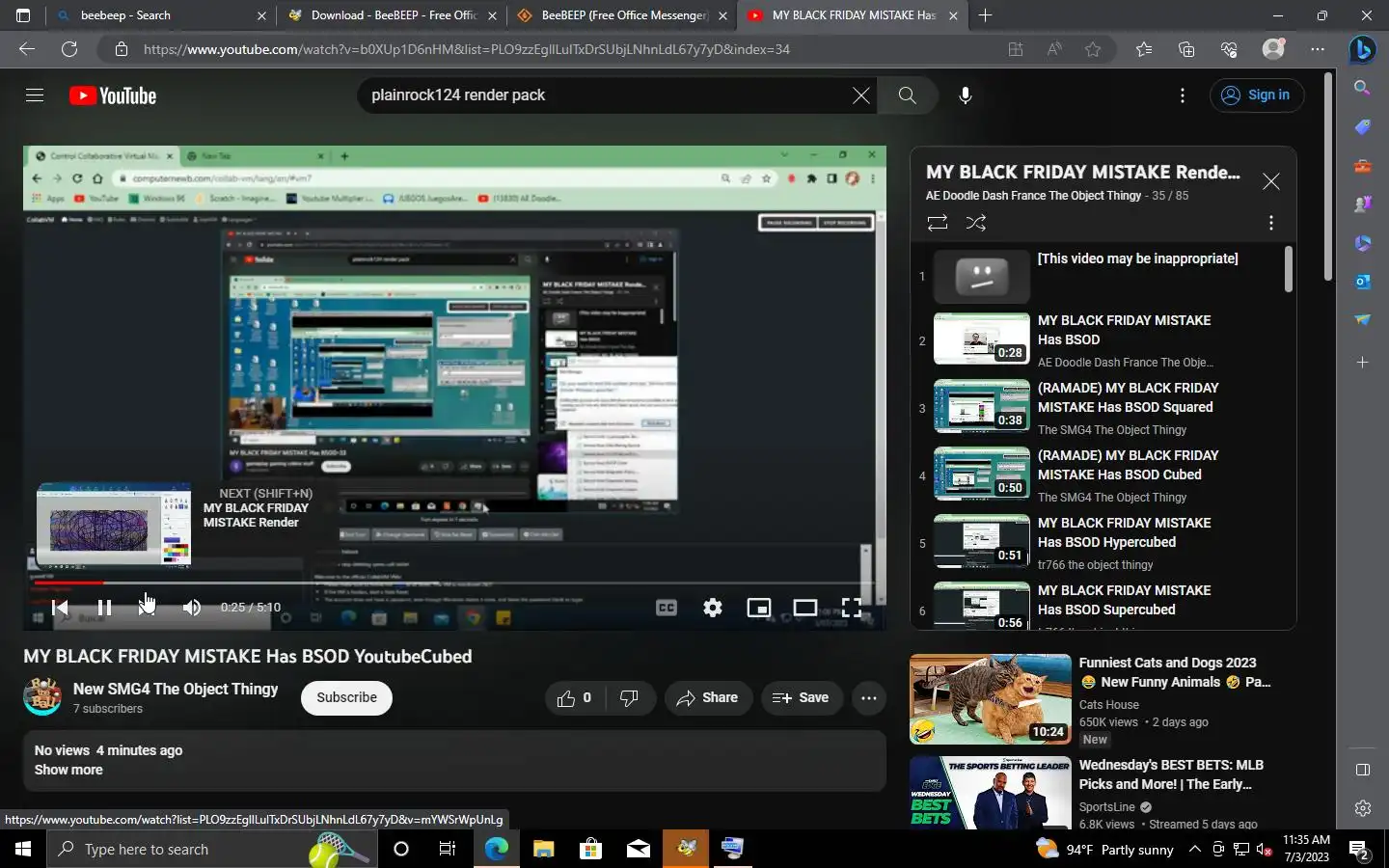Add an app to the Edge sidebar
The width and height of the screenshot is (1389, 868).
click(x=1362, y=363)
